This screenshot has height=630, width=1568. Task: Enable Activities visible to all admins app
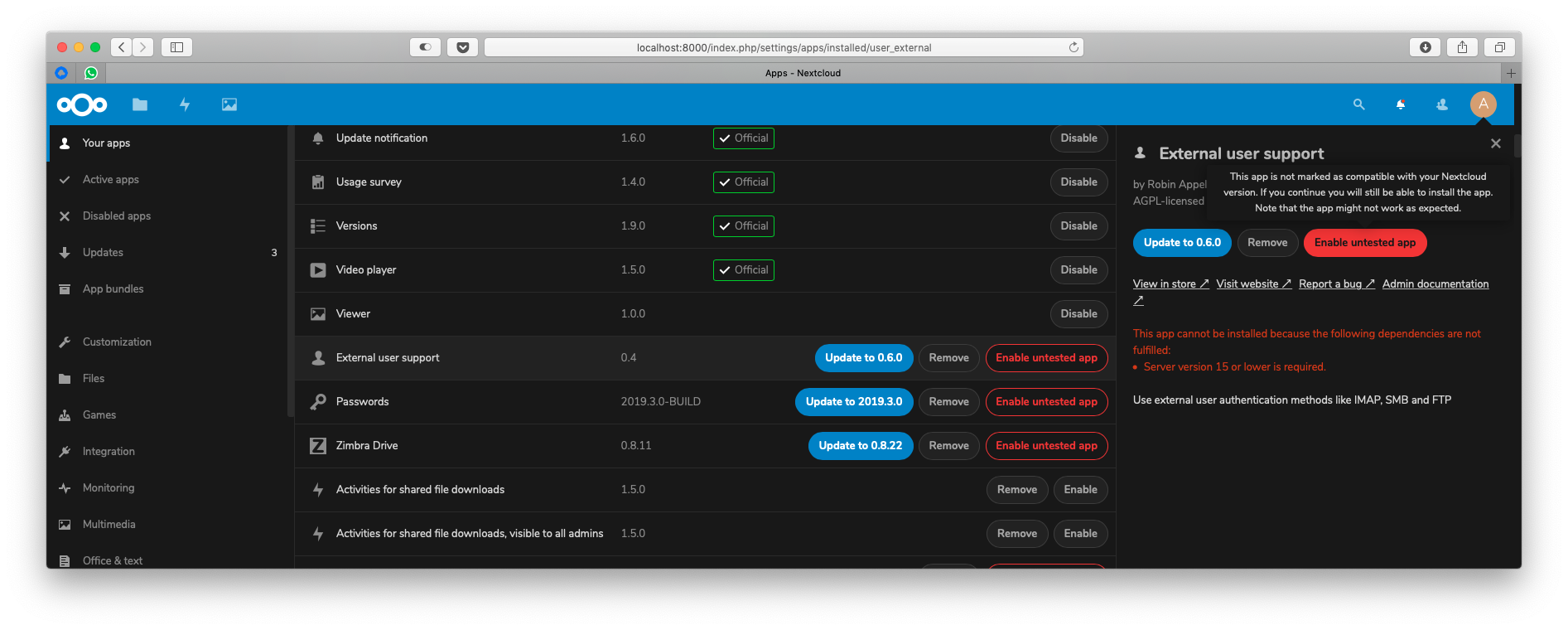coord(1080,534)
